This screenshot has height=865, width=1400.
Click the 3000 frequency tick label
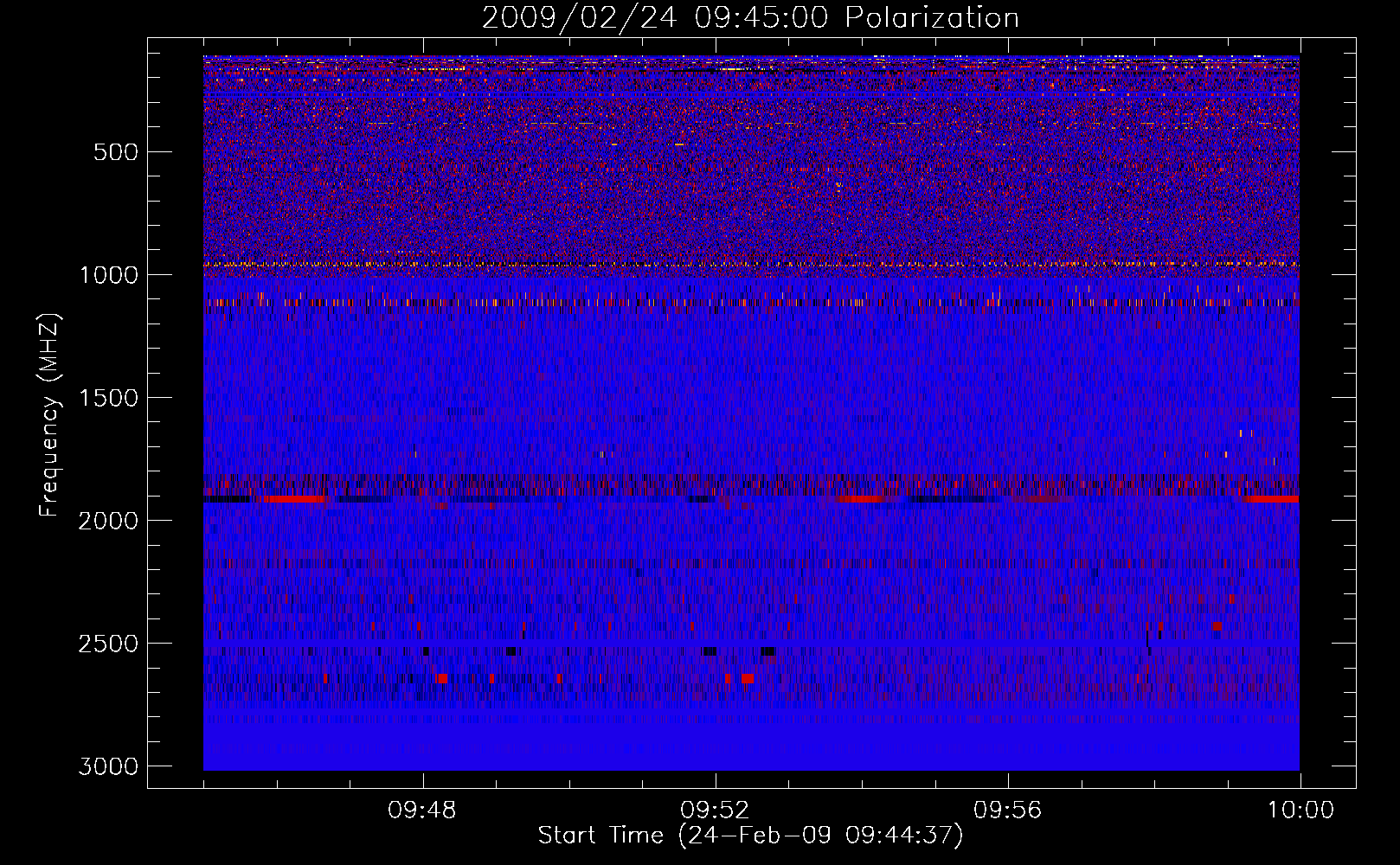[x=108, y=766]
